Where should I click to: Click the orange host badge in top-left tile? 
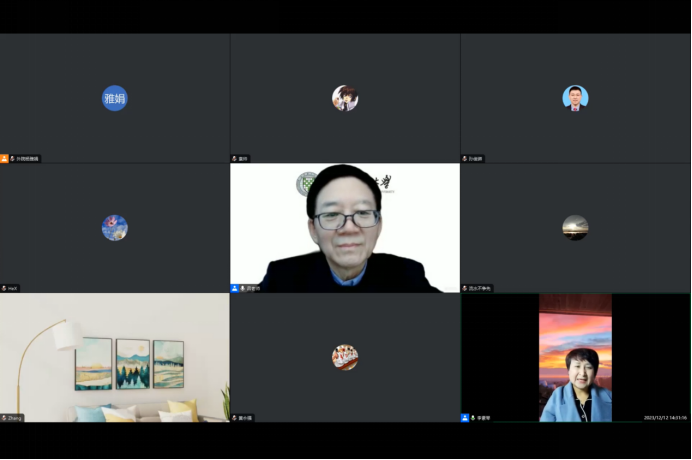pos(5,158)
